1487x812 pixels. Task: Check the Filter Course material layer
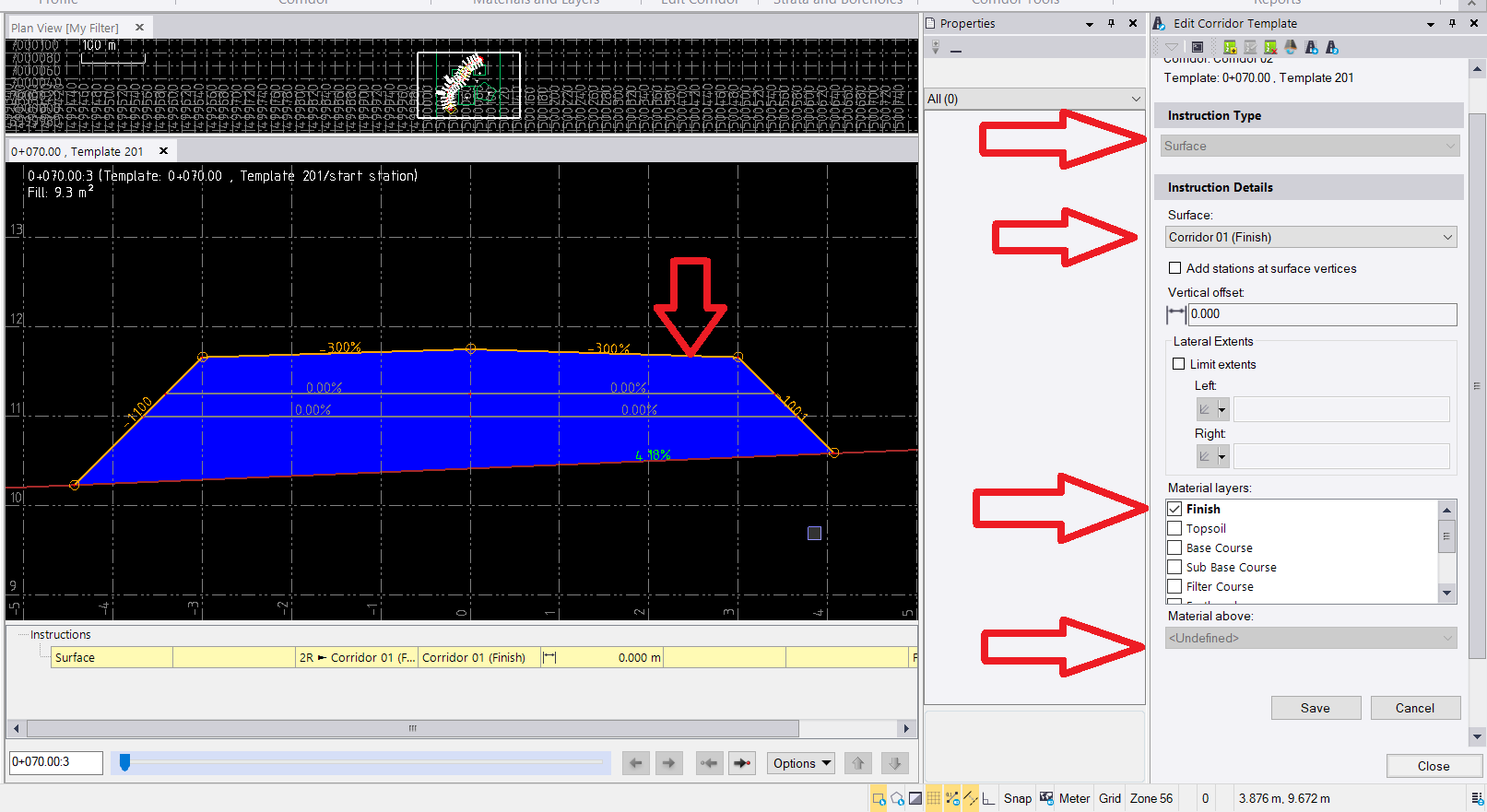1174,586
